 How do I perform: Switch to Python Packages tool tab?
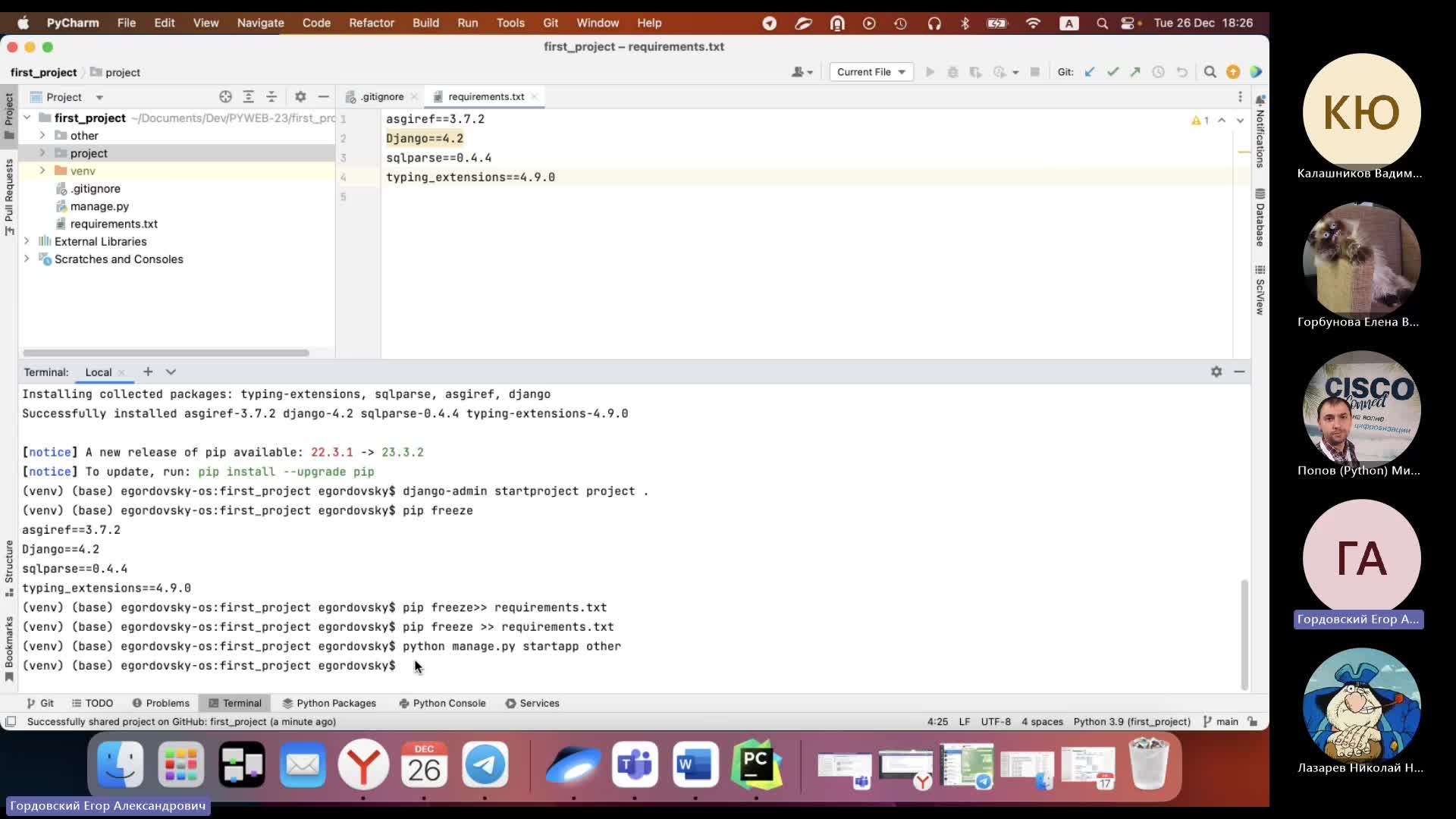[329, 703]
